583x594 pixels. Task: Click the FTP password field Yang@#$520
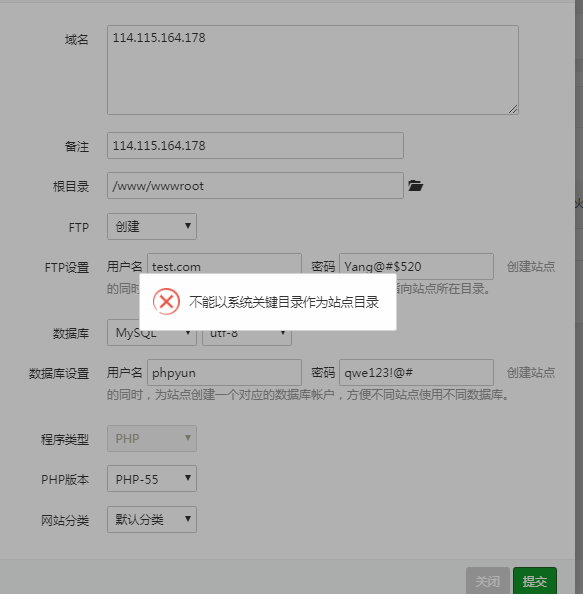(416, 266)
